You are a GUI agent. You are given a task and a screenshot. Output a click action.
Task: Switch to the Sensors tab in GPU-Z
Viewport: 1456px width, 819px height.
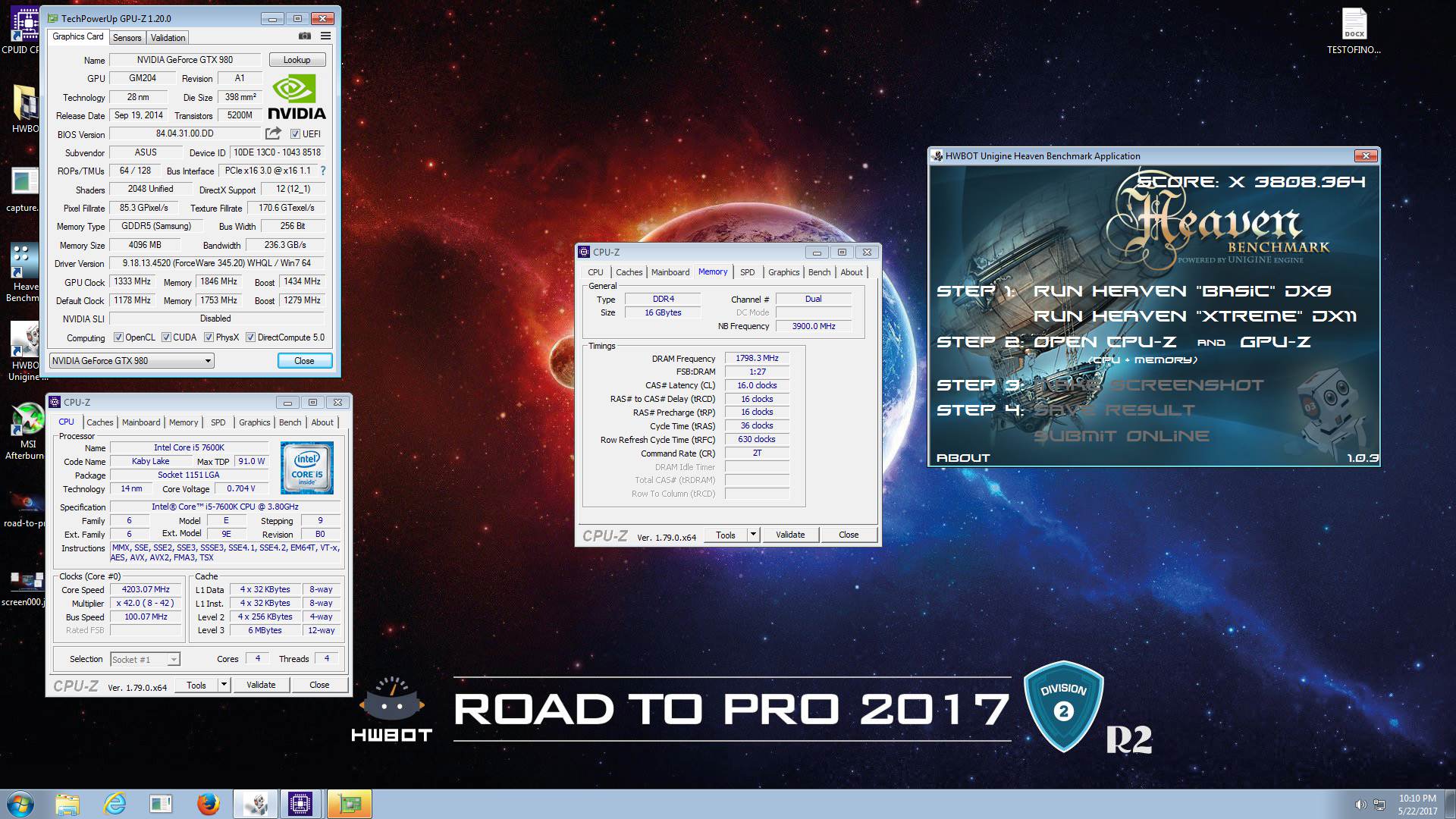(127, 38)
